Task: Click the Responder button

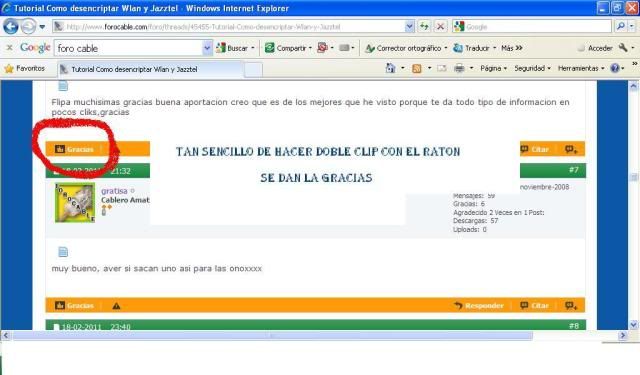Action: tap(479, 306)
